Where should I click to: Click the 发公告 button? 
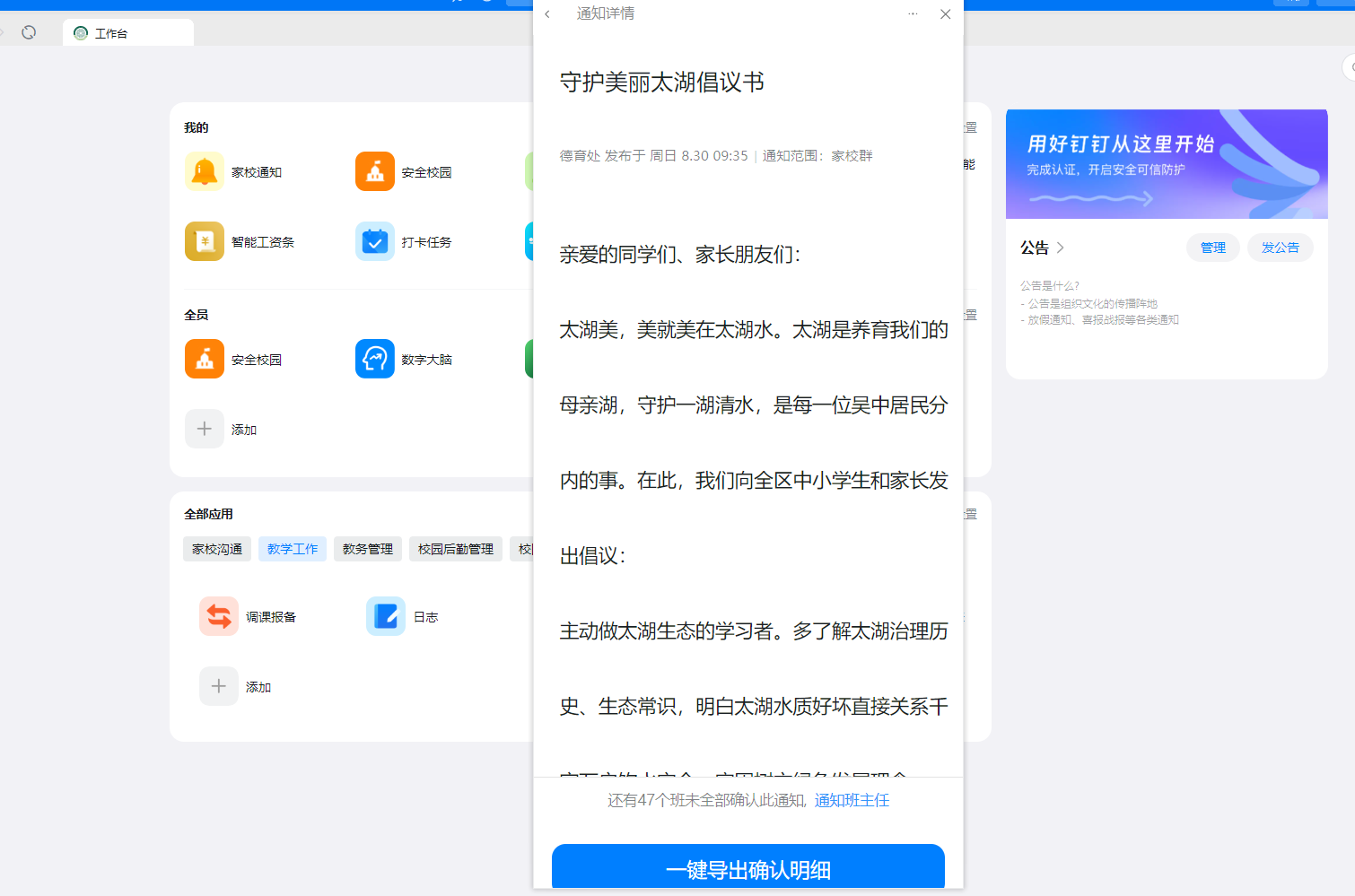click(1281, 248)
